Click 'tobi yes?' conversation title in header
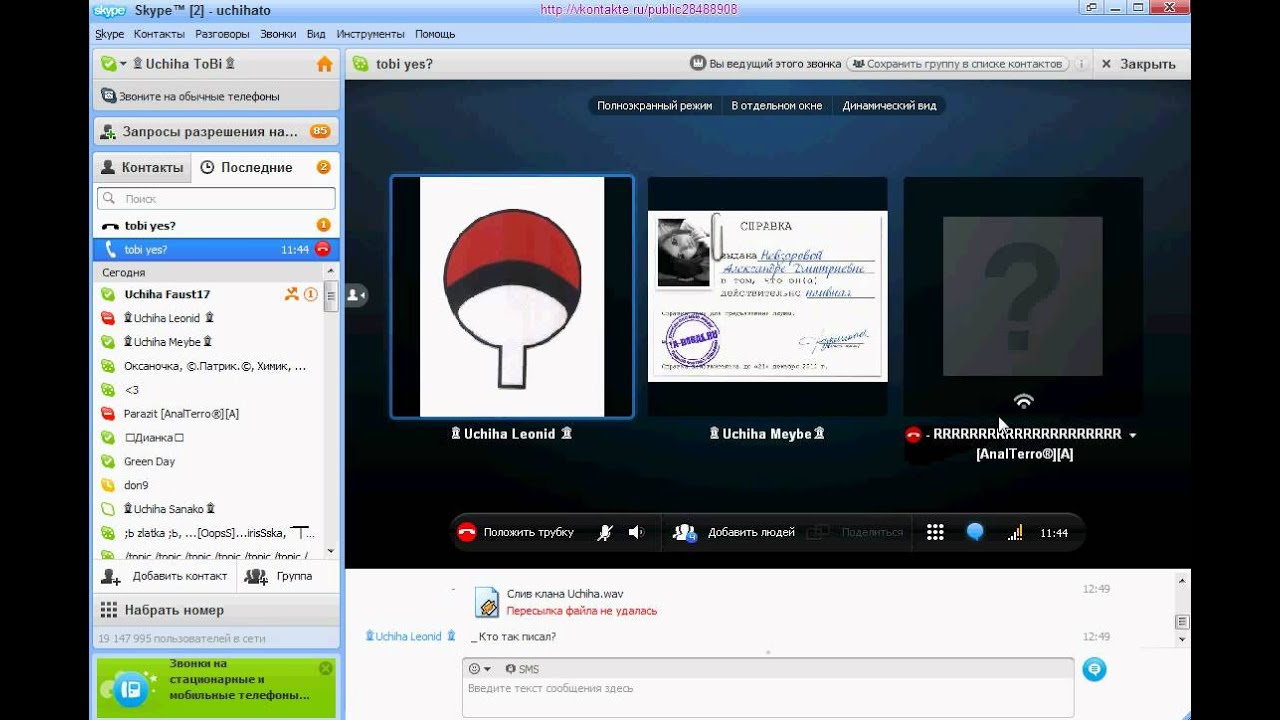The width and height of the screenshot is (1280, 720). pos(404,64)
